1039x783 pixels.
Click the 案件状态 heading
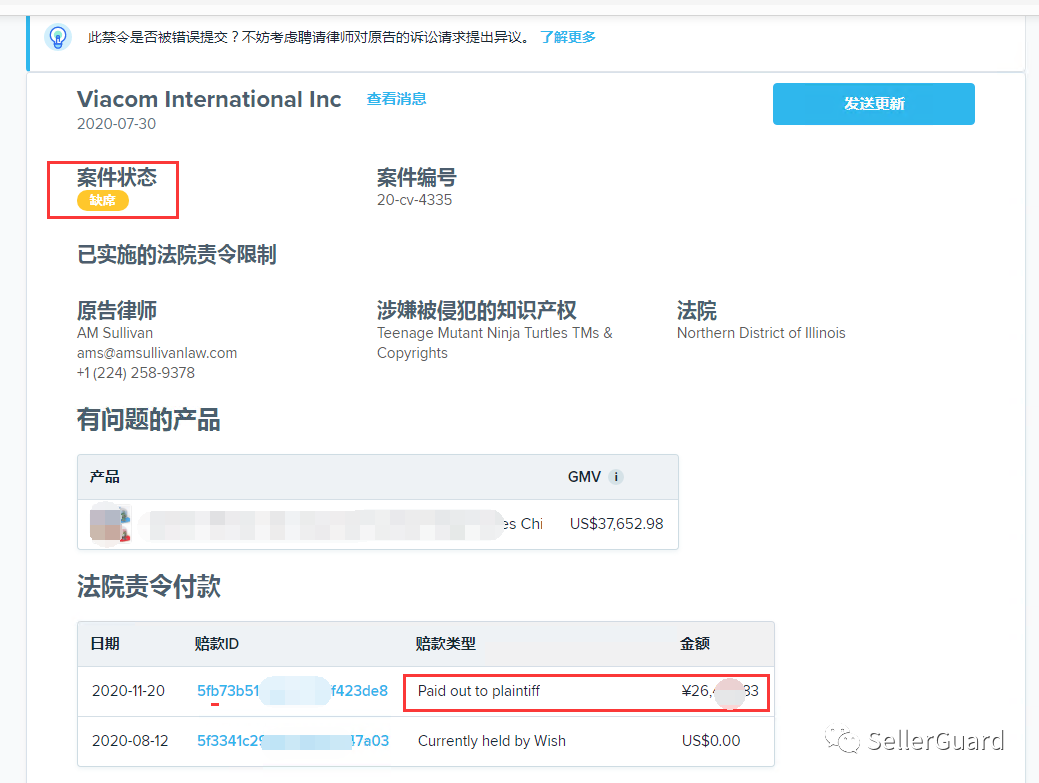(117, 177)
